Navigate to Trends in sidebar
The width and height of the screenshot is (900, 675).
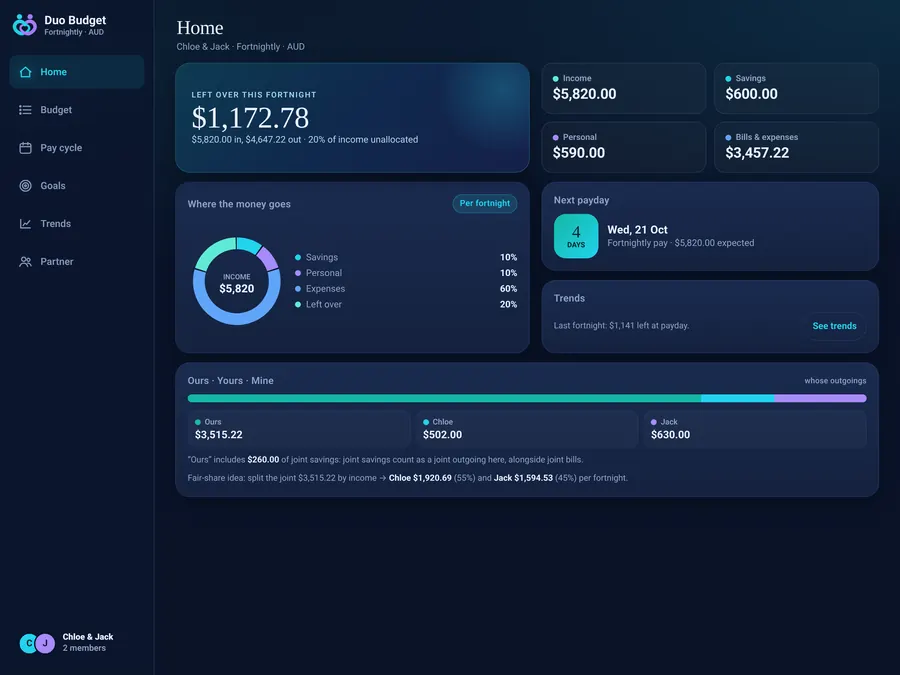click(77, 223)
